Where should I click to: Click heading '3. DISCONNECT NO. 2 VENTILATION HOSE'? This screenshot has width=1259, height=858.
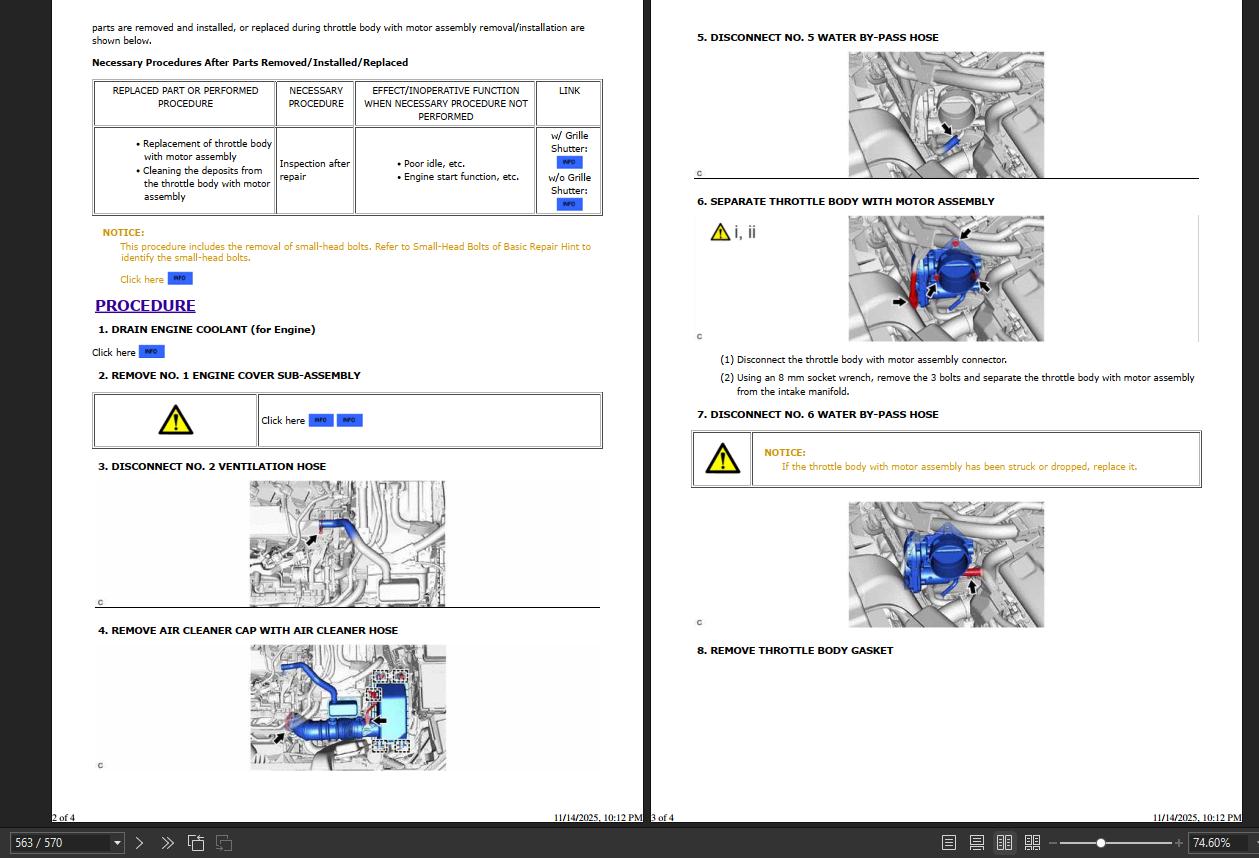pos(212,466)
